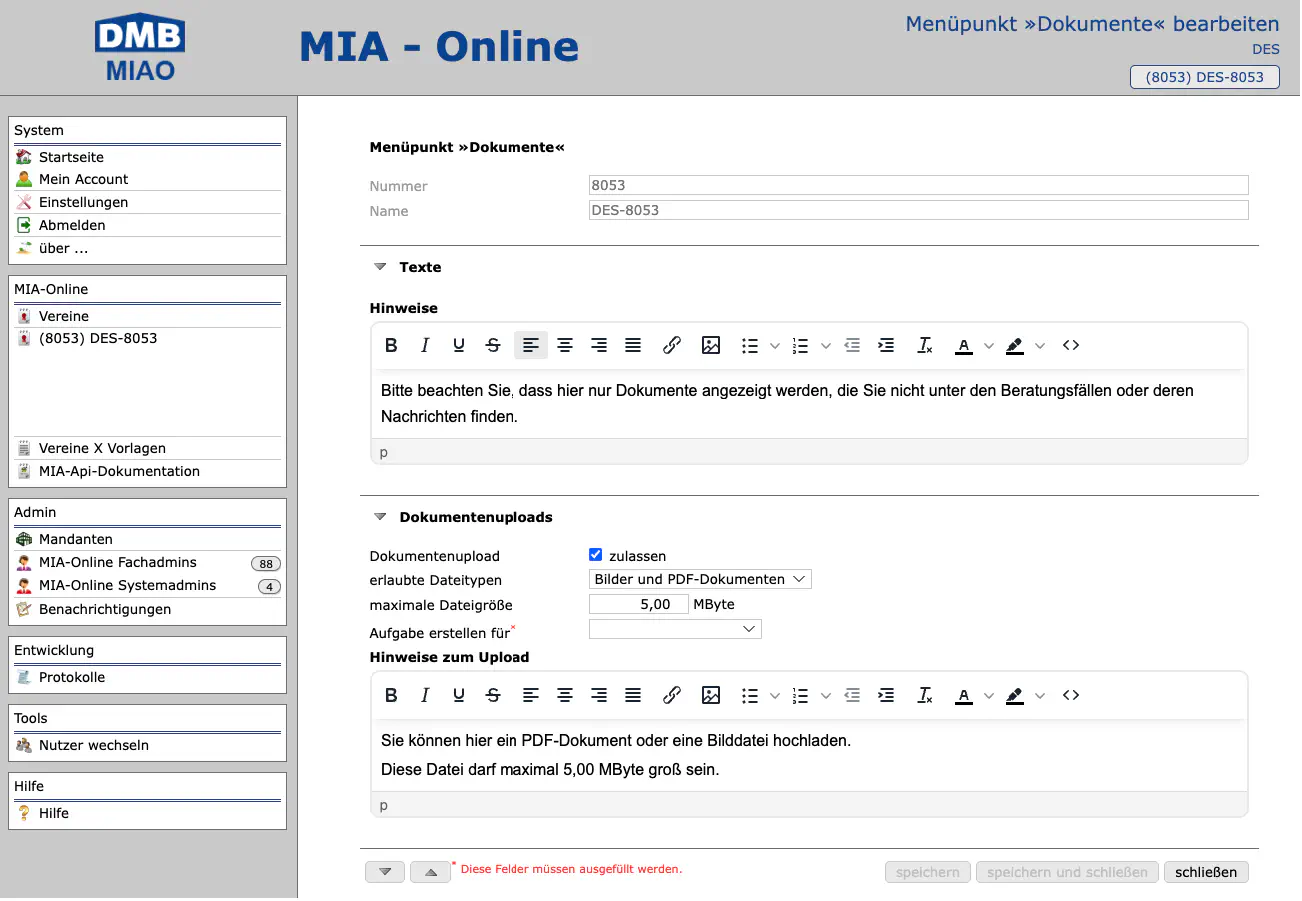Screen dimensions: 1302x901
Task: Open text color picker in the Hinweise editor
Action: [964, 346]
